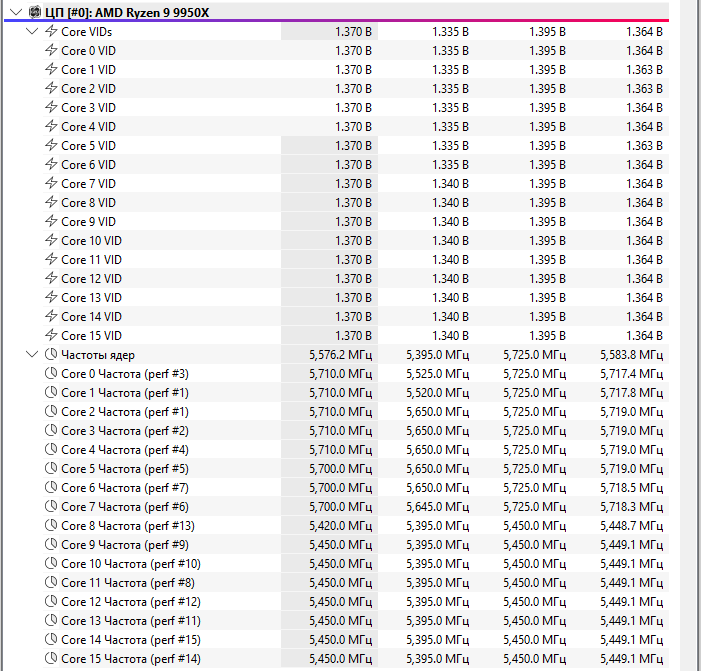Viewport: 701px width, 671px height.
Task: Click the voltage icon for Core 12 VID
Action: (51, 278)
